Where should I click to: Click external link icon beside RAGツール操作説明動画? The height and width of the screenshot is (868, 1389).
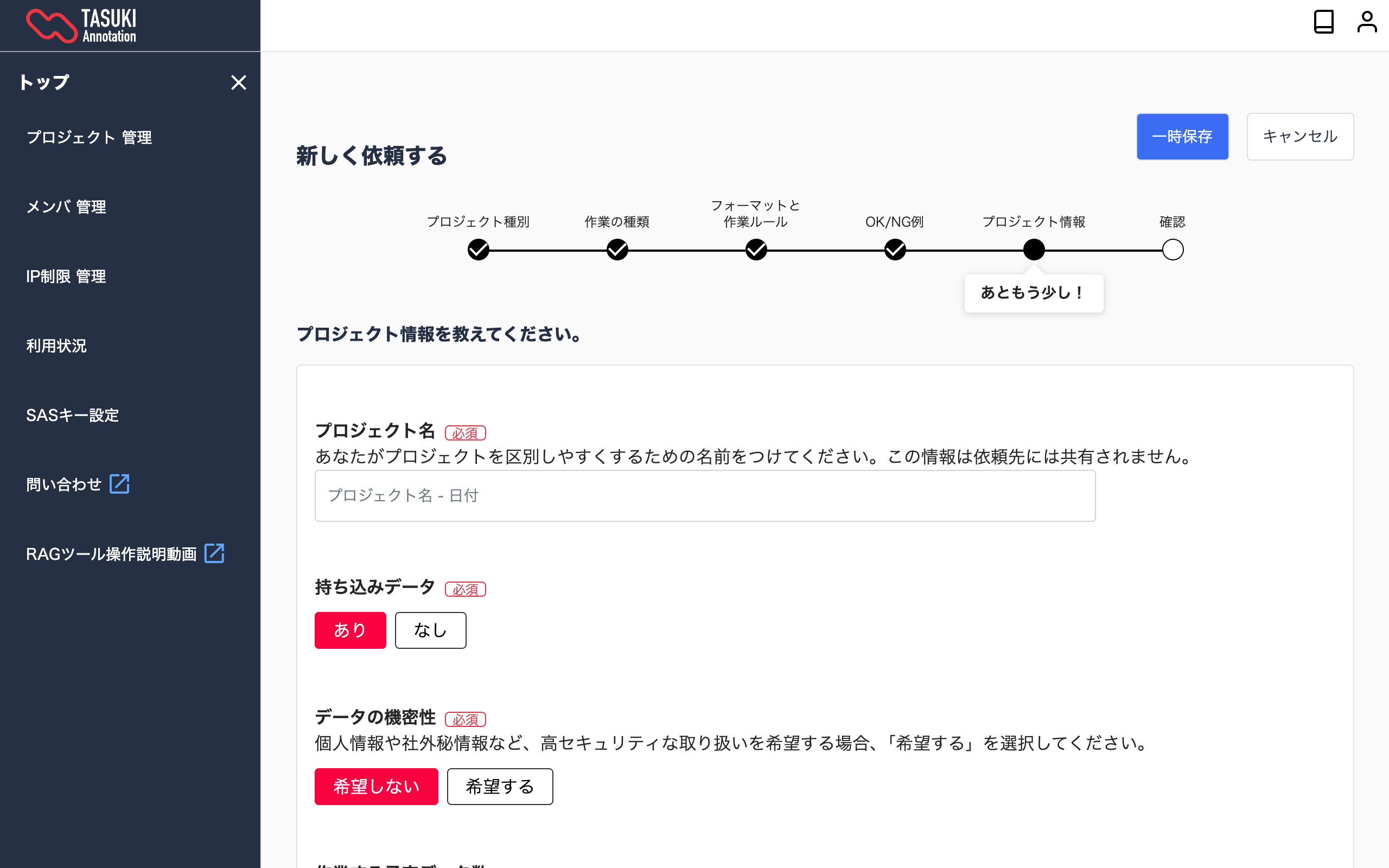click(214, 553)
